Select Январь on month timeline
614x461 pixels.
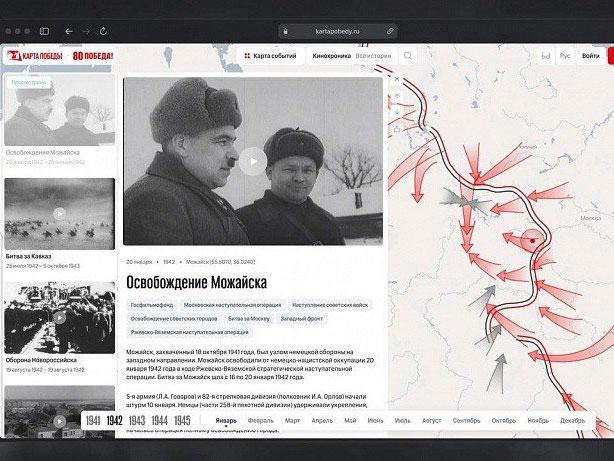[226, 421]
